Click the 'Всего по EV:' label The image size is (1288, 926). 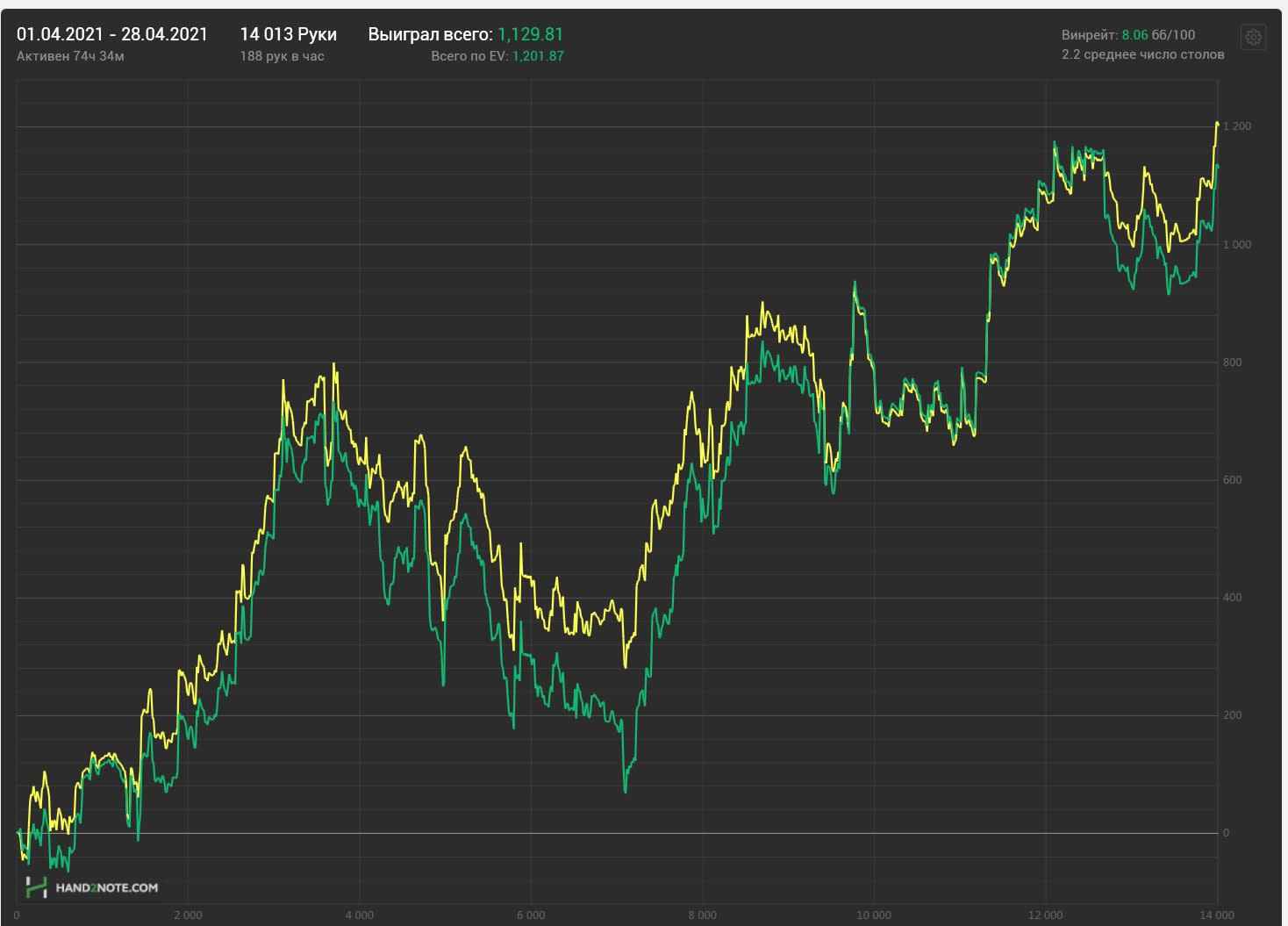point(469,56)
